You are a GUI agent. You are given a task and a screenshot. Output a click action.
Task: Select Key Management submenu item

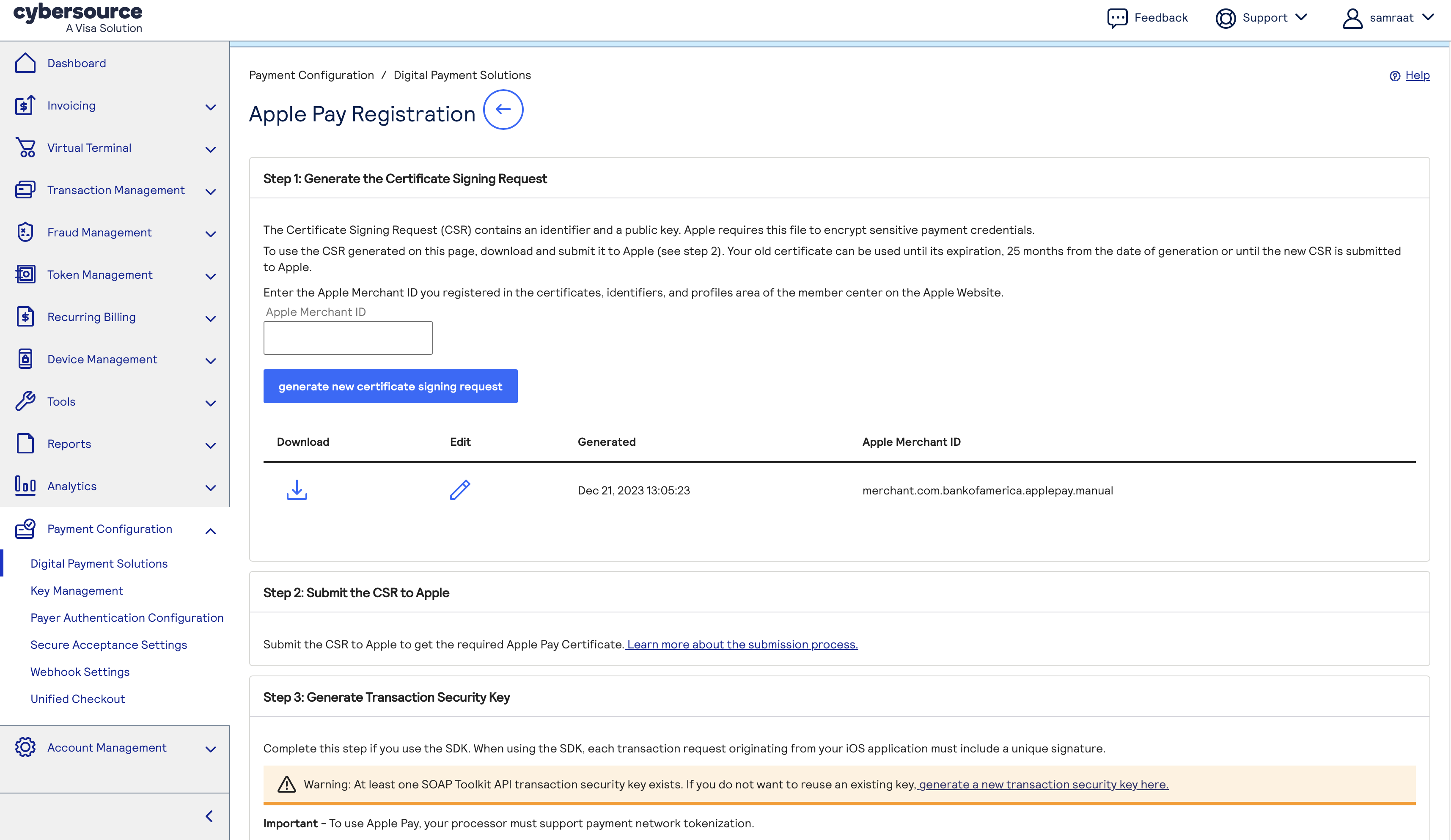77,590
